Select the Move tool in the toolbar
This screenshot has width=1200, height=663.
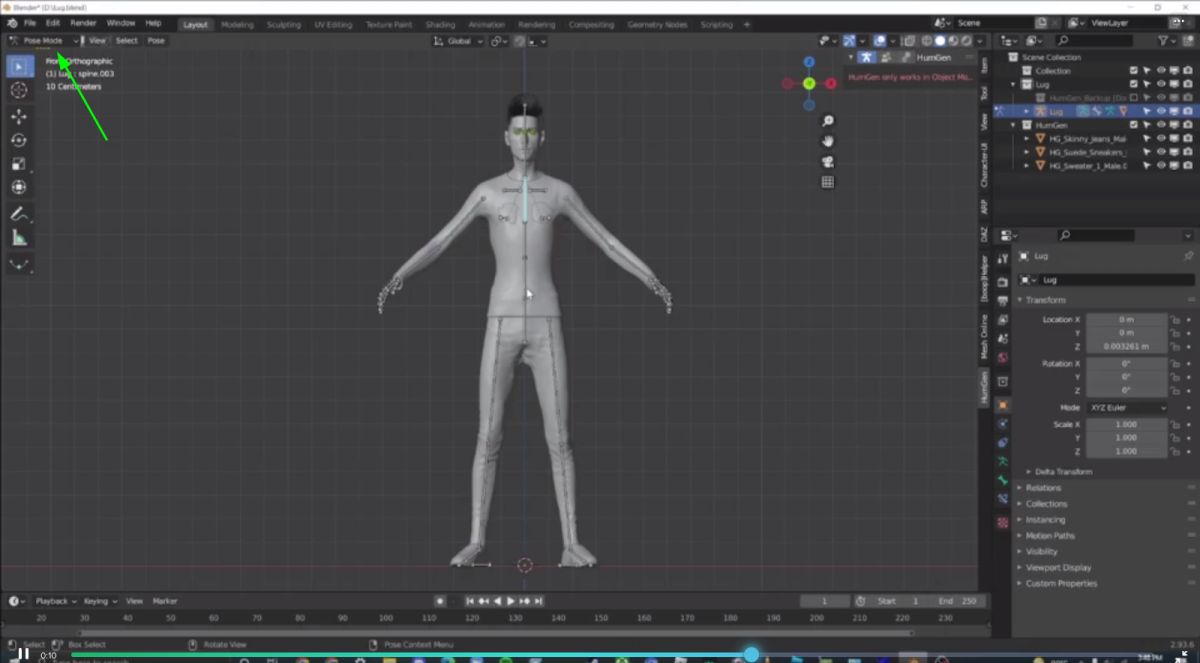[x=18, y=116]
